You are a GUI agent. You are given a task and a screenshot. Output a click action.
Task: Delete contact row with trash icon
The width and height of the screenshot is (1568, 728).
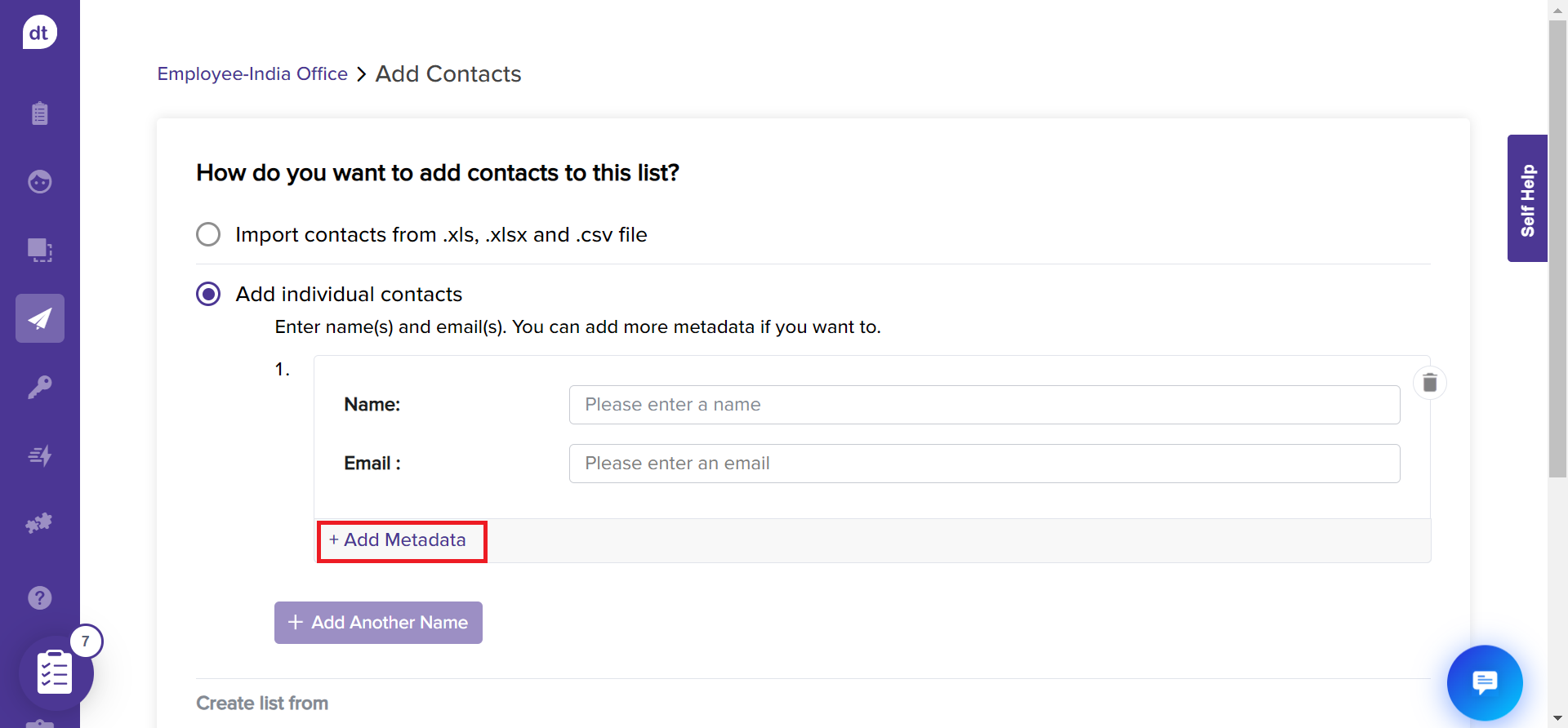1429,383
